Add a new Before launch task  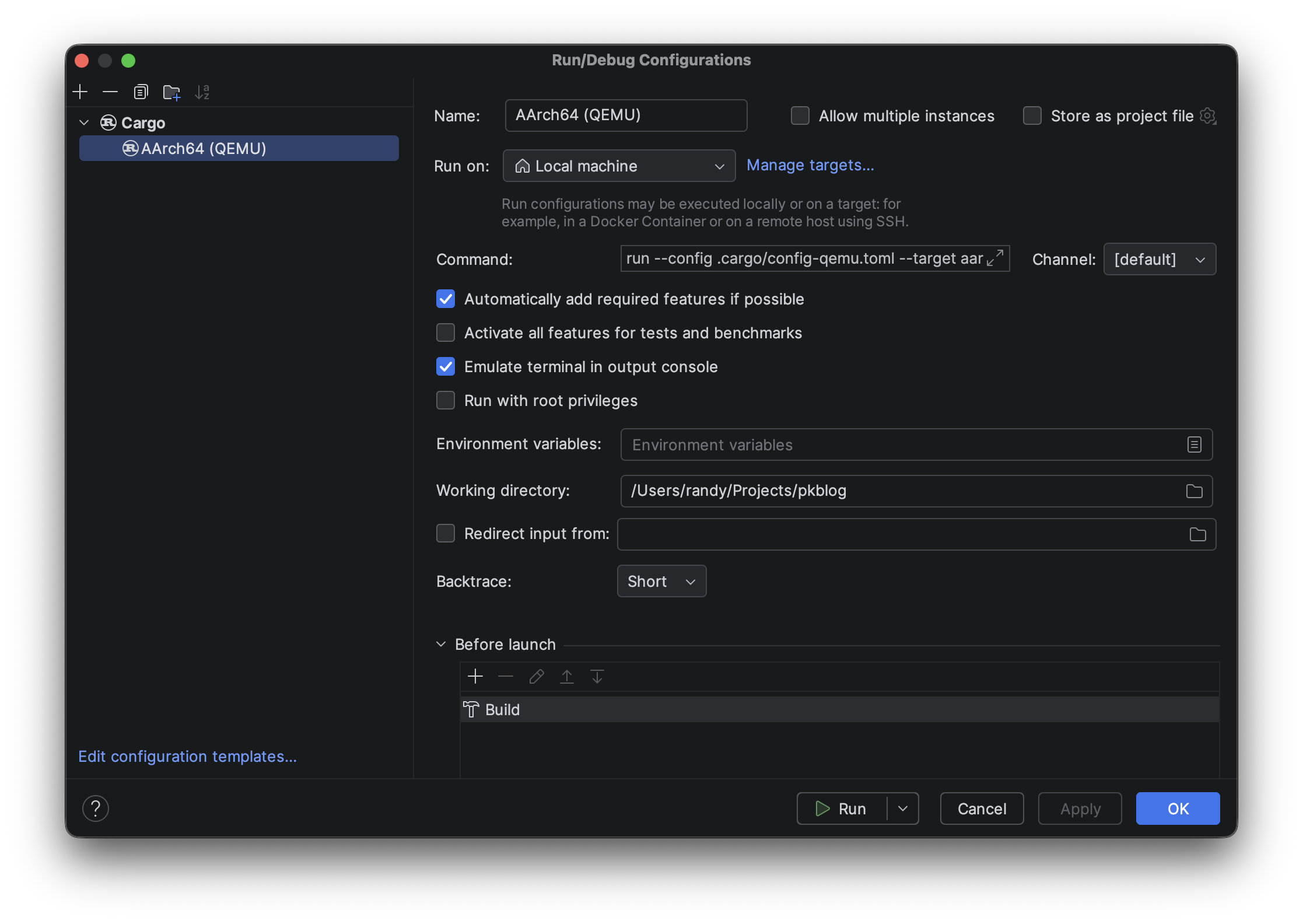pos(475,677)
